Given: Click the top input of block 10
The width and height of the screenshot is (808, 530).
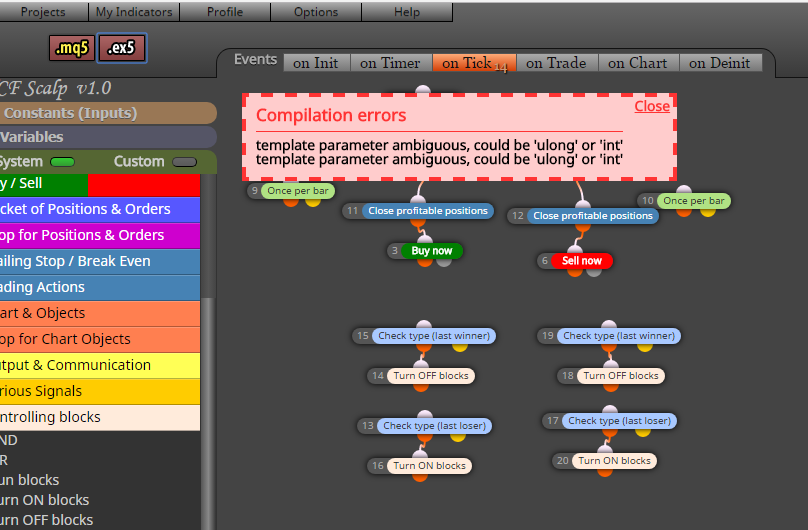Looking at the screenshot, I should [684, 190].
